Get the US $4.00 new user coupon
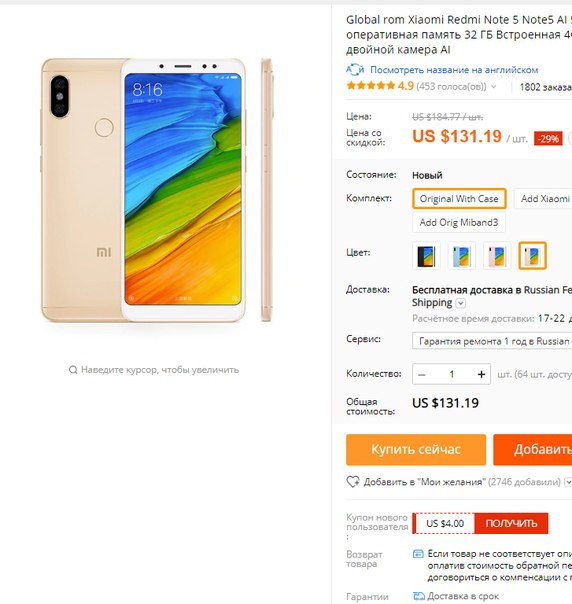572x604 pixels. click(x=511, y=523)
